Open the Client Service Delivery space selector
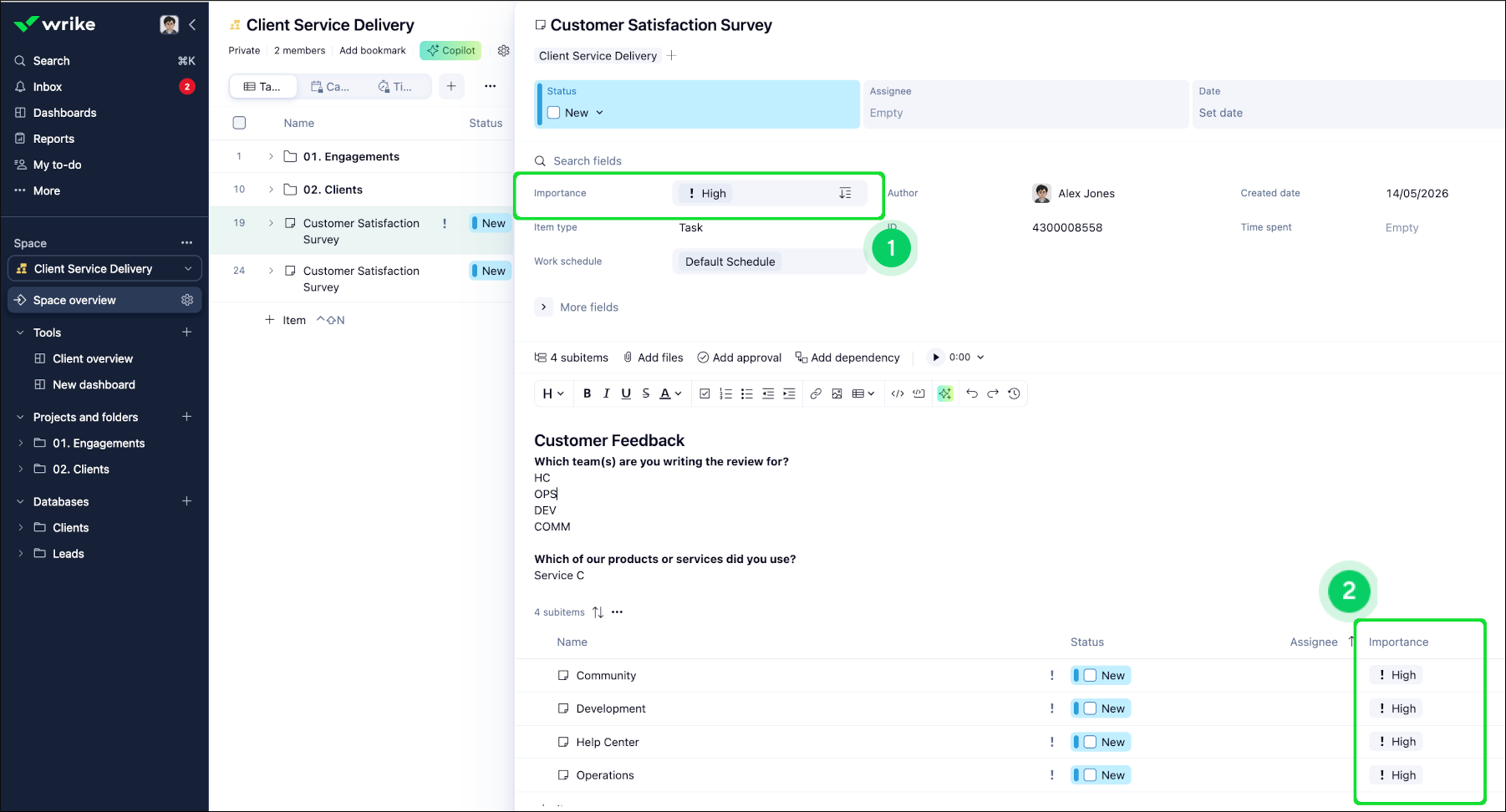Image resolution: width=1506 pixels, height=812 pixels. [104, 269]
